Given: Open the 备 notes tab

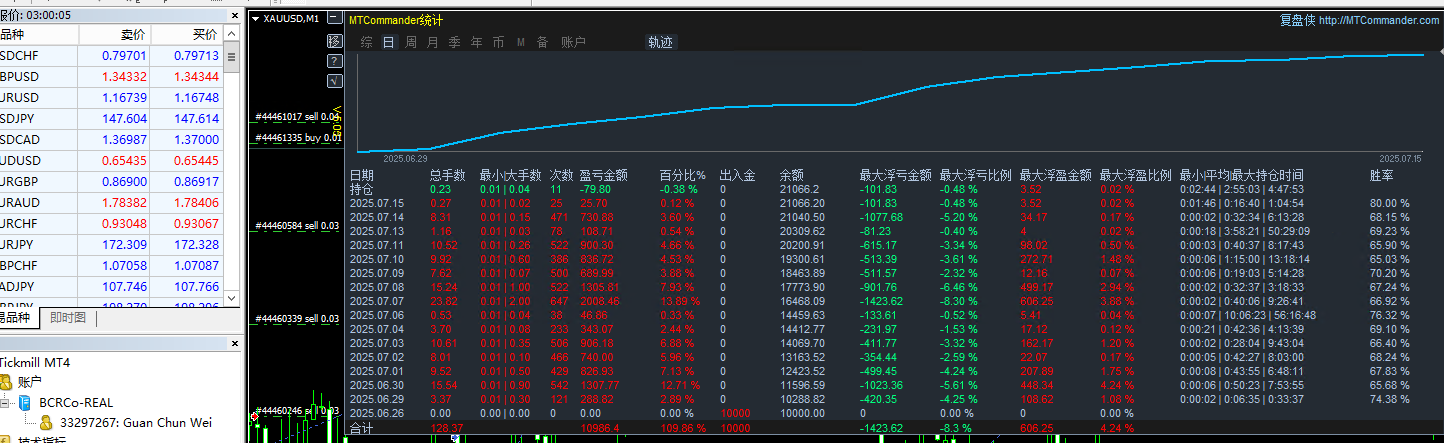Looking at the screenshot, I should click(543, 42).
